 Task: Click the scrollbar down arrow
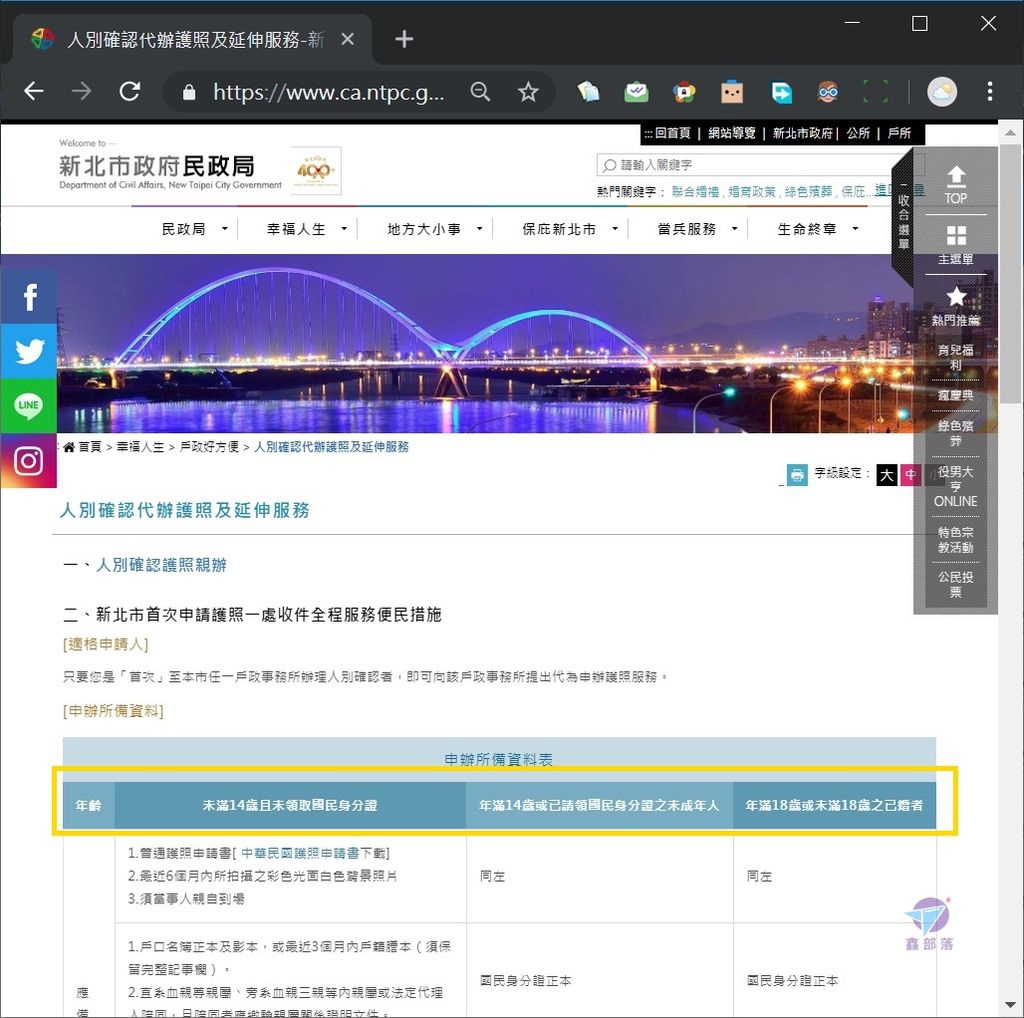coord(1010,1006)
